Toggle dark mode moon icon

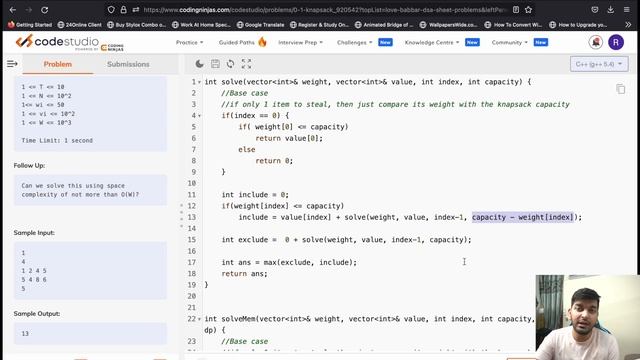coord(200,64)
